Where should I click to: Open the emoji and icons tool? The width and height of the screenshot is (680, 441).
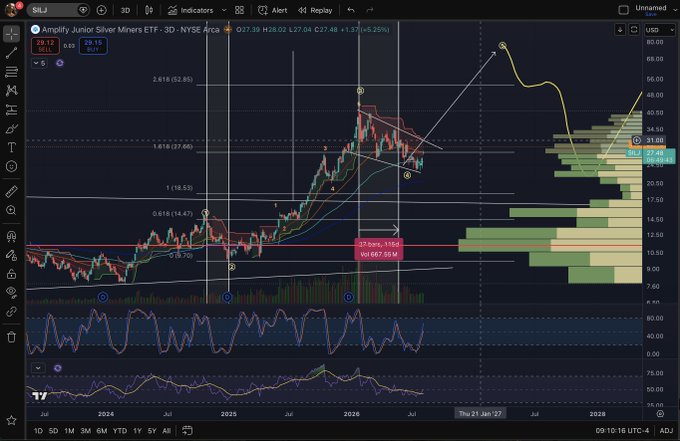(x=12, y=167)
